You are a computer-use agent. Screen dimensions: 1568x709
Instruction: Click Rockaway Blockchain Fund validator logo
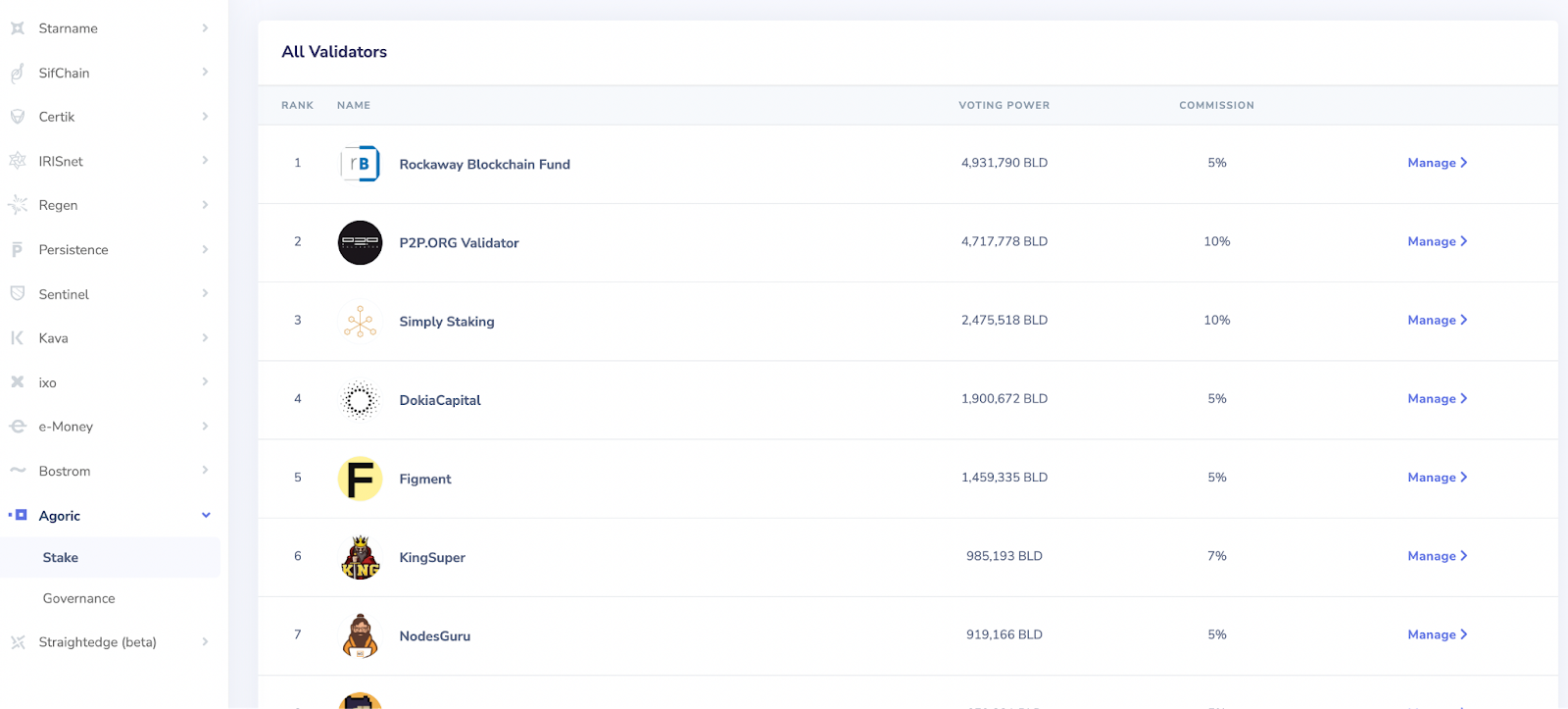360,164
